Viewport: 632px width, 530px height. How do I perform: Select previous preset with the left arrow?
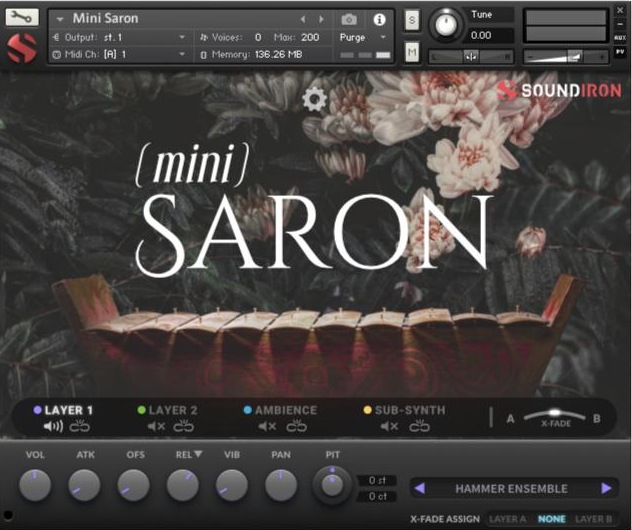click(420, 488)
